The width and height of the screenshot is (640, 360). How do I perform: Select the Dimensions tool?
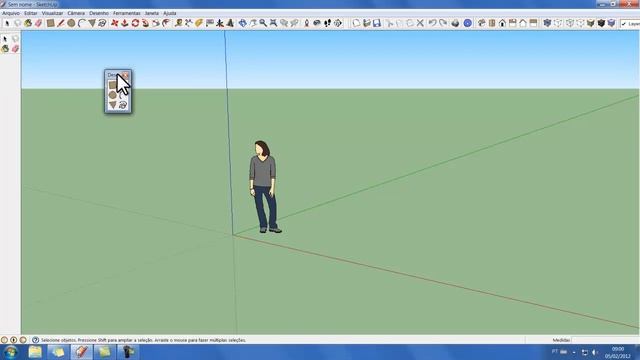(x=189, y=23)
